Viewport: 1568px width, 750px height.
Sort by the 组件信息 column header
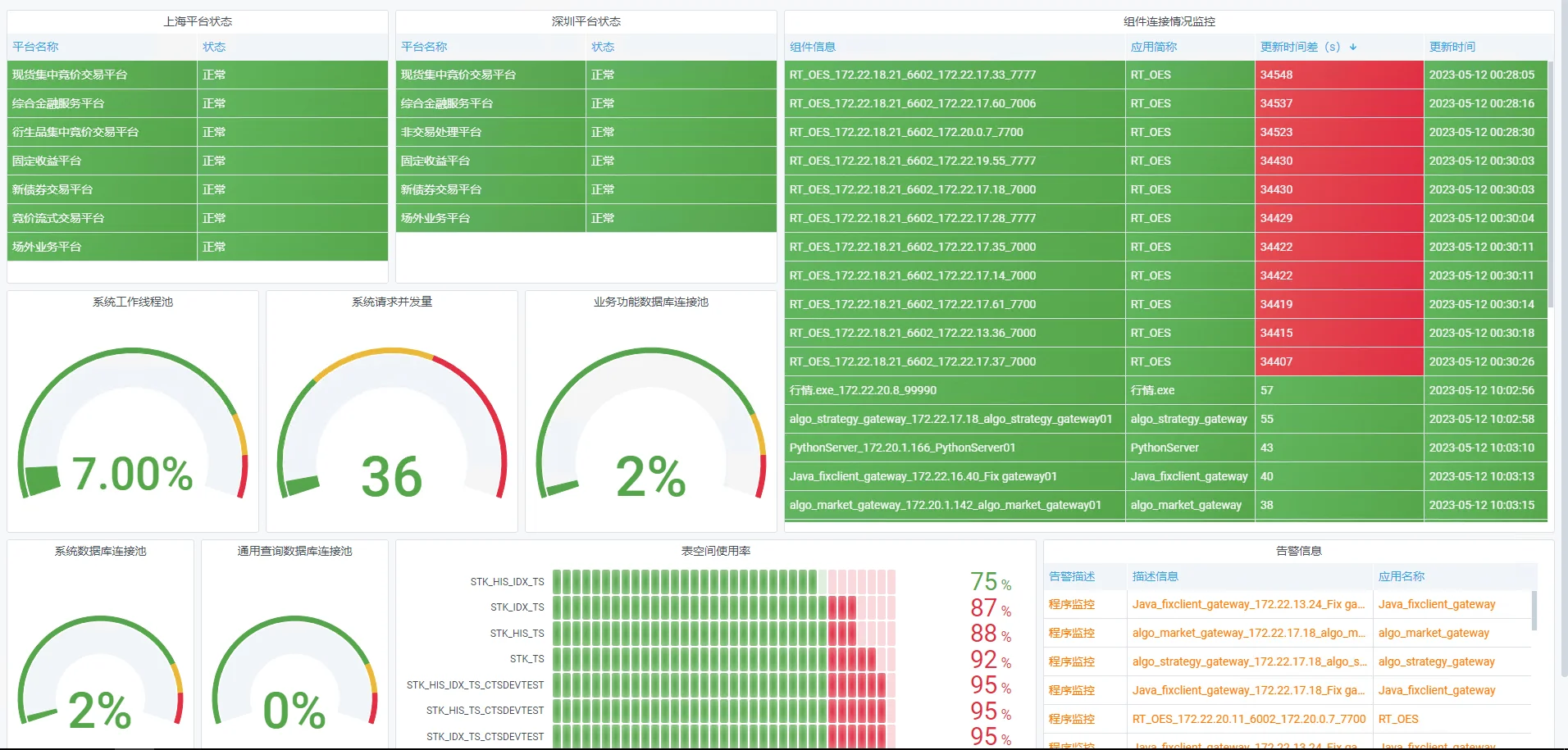tap(813, 47)
